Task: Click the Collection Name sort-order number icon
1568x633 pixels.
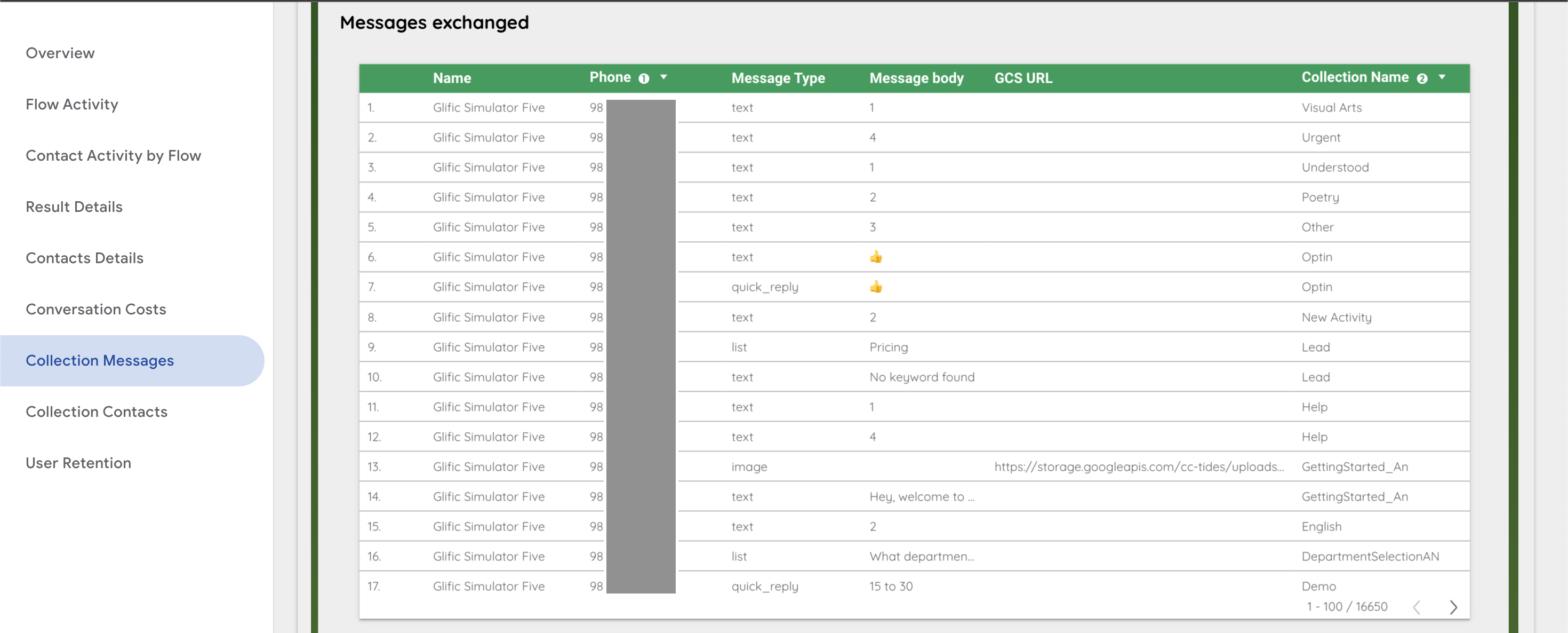Action: [x=1422, y=78]
